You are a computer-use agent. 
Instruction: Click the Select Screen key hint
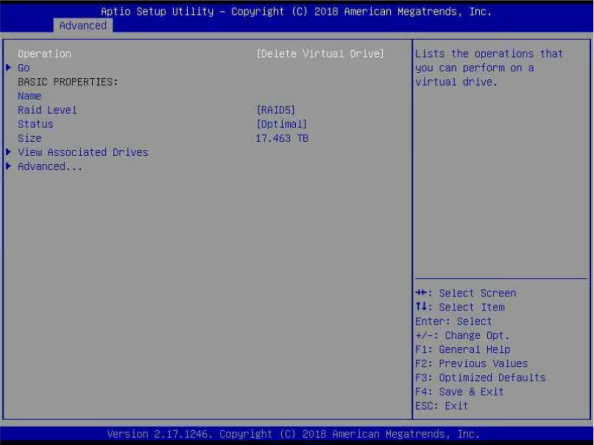pos(466,293)
